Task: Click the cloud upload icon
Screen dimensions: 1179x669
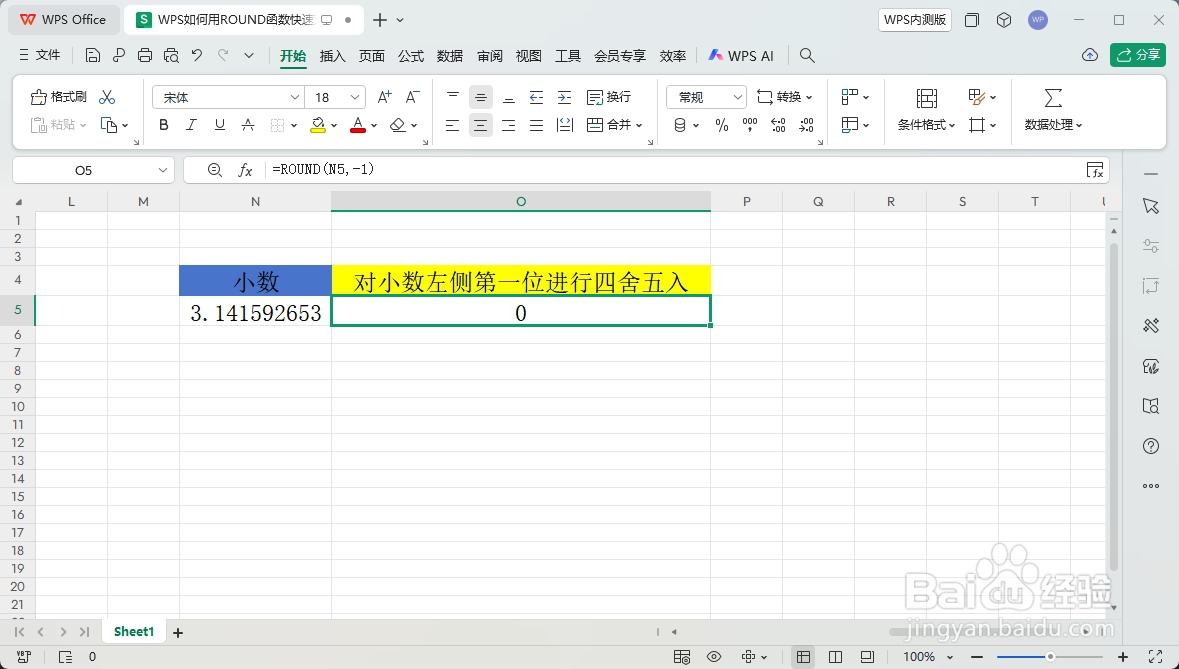Action: 1090,55
